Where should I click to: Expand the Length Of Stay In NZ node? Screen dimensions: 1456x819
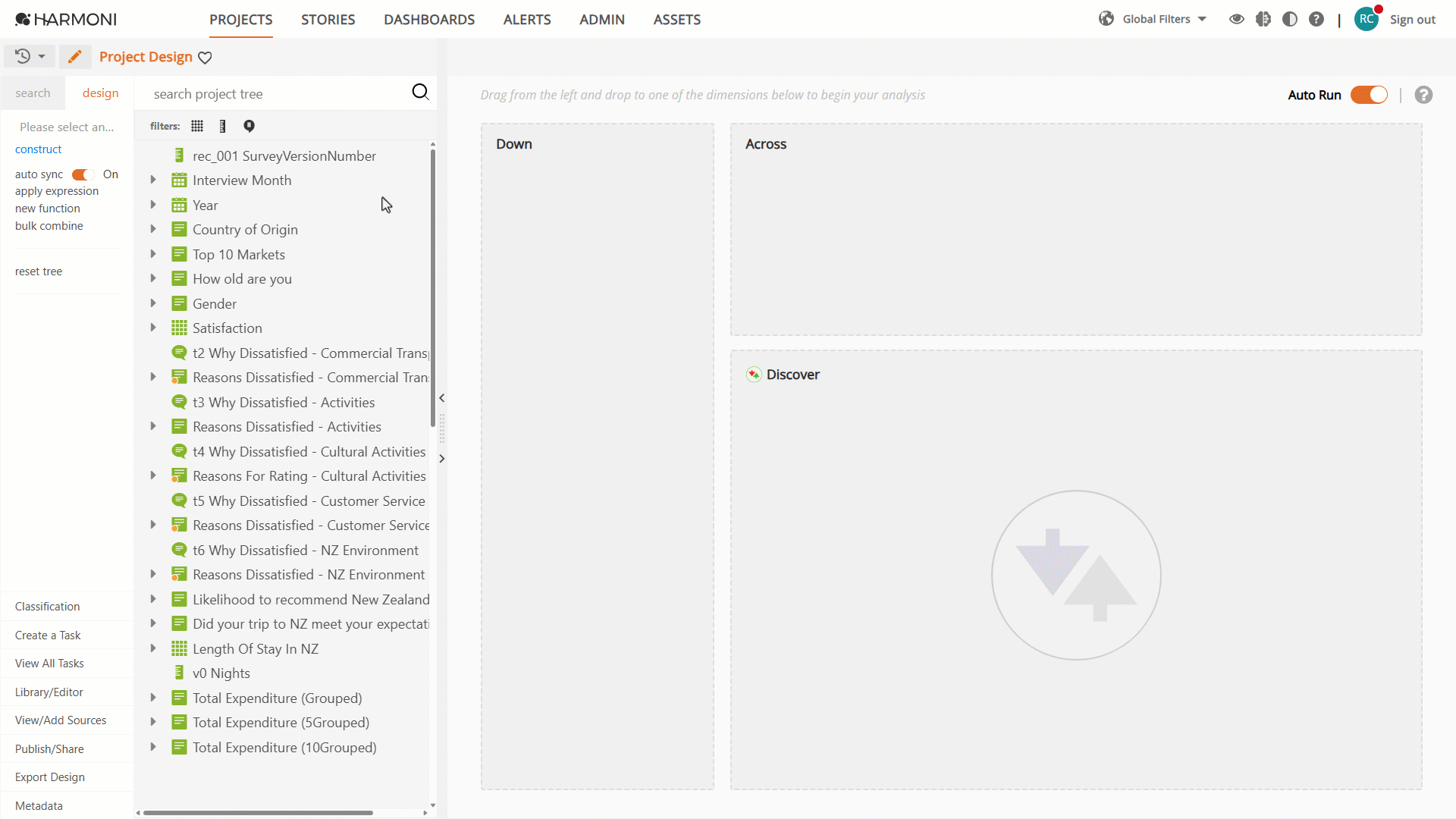tap(153, 648)
